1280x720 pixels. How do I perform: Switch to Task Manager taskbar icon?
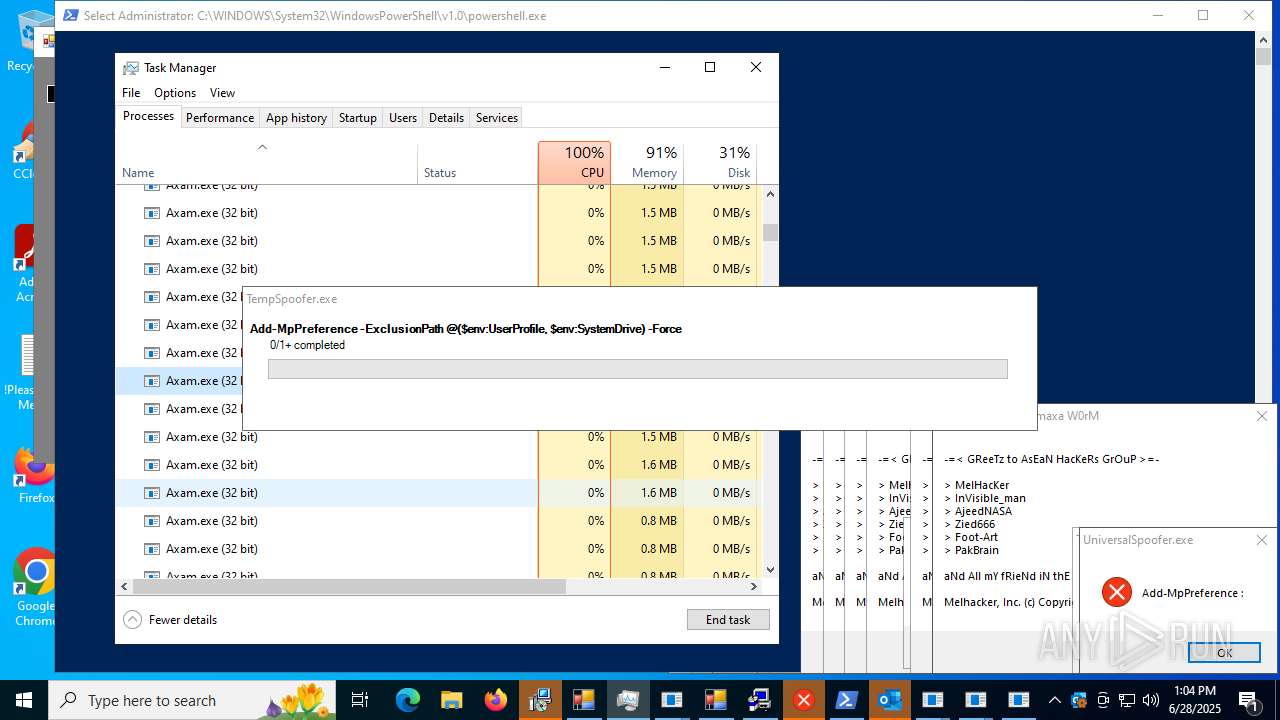628,700
